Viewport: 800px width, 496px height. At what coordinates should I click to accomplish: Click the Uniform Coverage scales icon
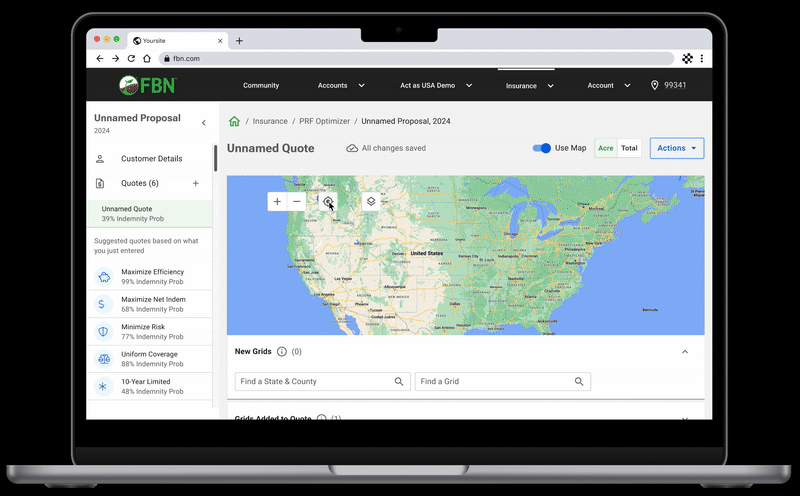(x=104, y=359)
